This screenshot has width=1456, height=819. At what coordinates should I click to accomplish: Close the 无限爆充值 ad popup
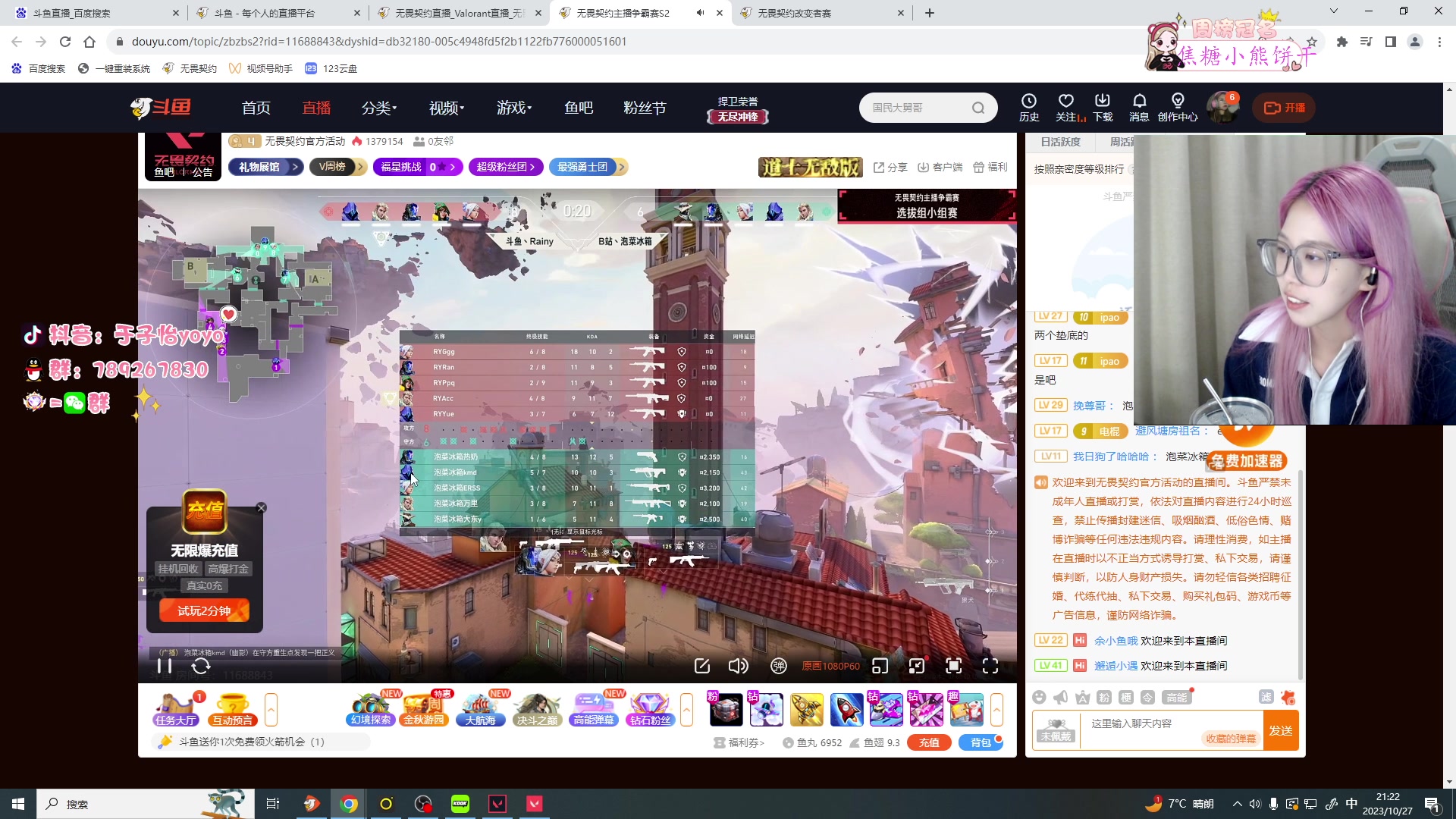[261, 508]
